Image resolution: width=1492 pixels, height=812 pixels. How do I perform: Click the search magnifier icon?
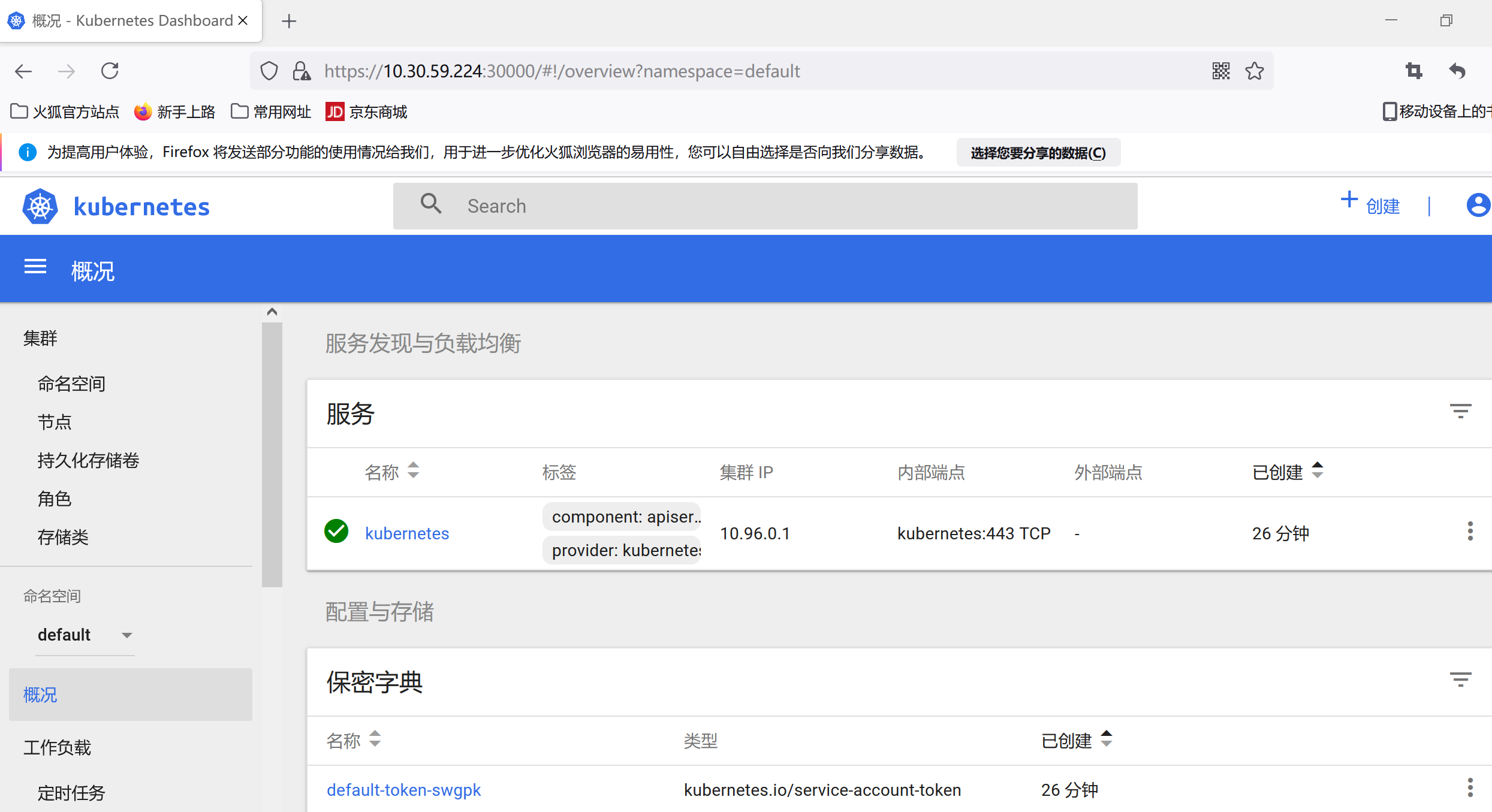pos(431,204)
